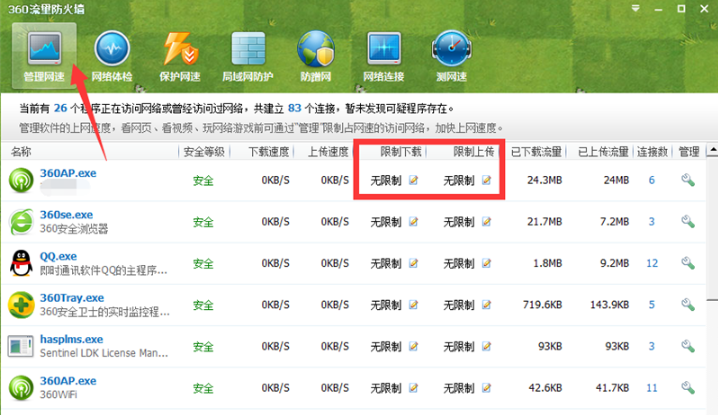Open QQ.exe connection count link 12
718x415 pixels.
click(652, 264)
